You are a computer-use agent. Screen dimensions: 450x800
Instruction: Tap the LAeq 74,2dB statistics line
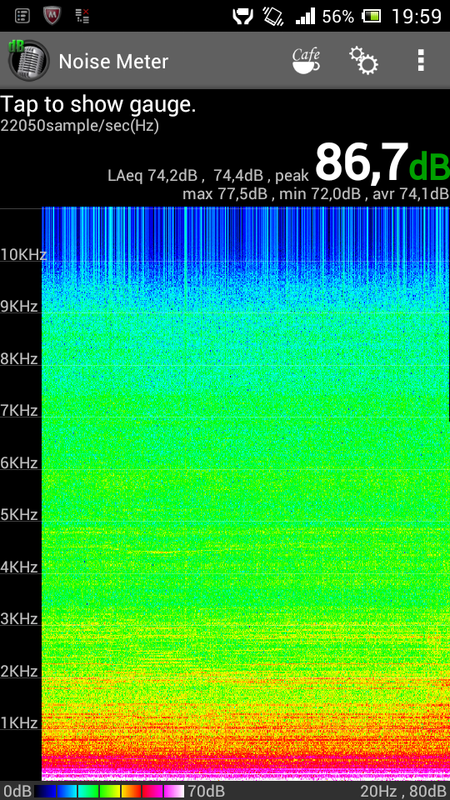[x=208, y=176]
